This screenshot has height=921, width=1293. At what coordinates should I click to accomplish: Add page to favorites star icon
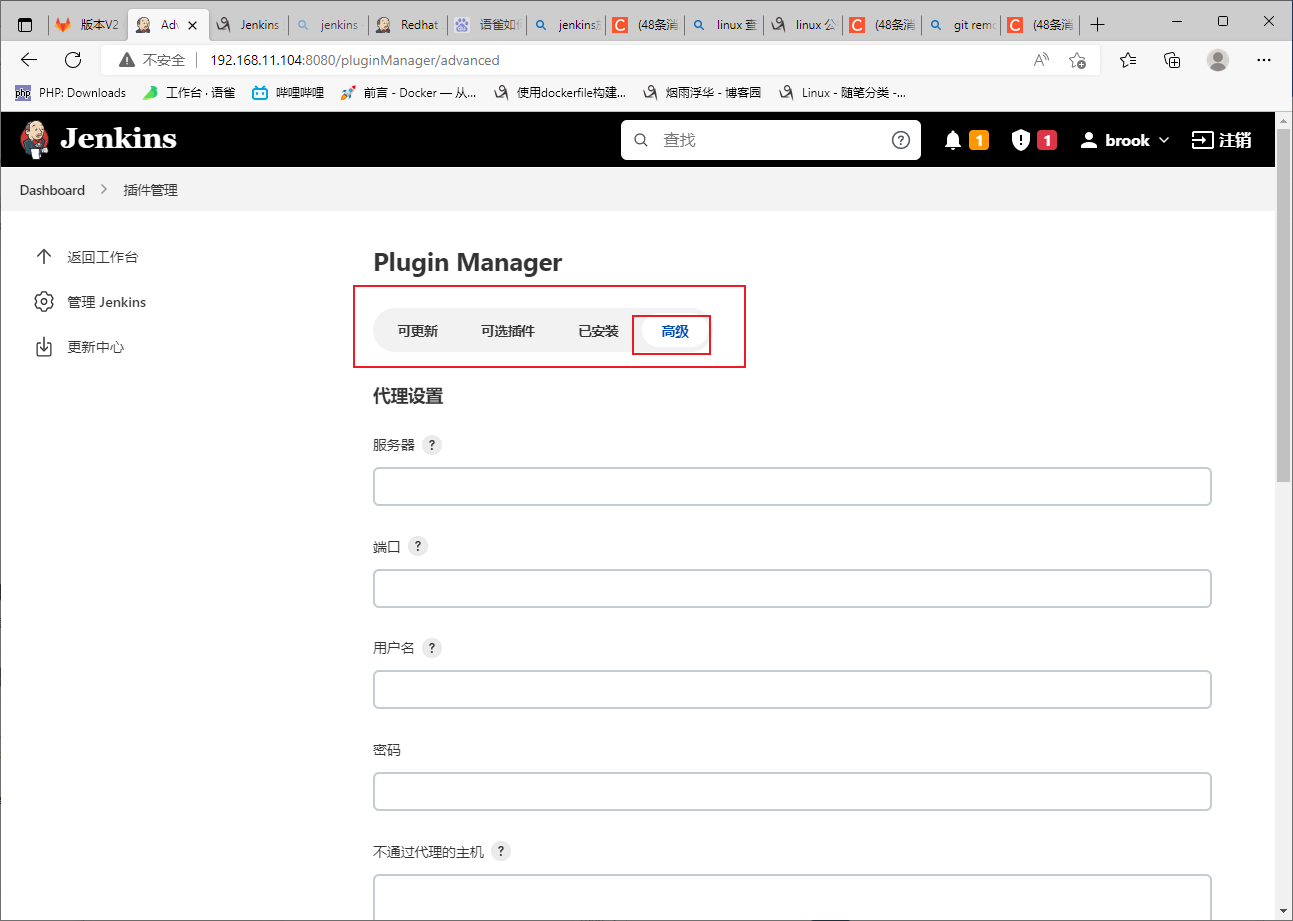click(1077, 60)
